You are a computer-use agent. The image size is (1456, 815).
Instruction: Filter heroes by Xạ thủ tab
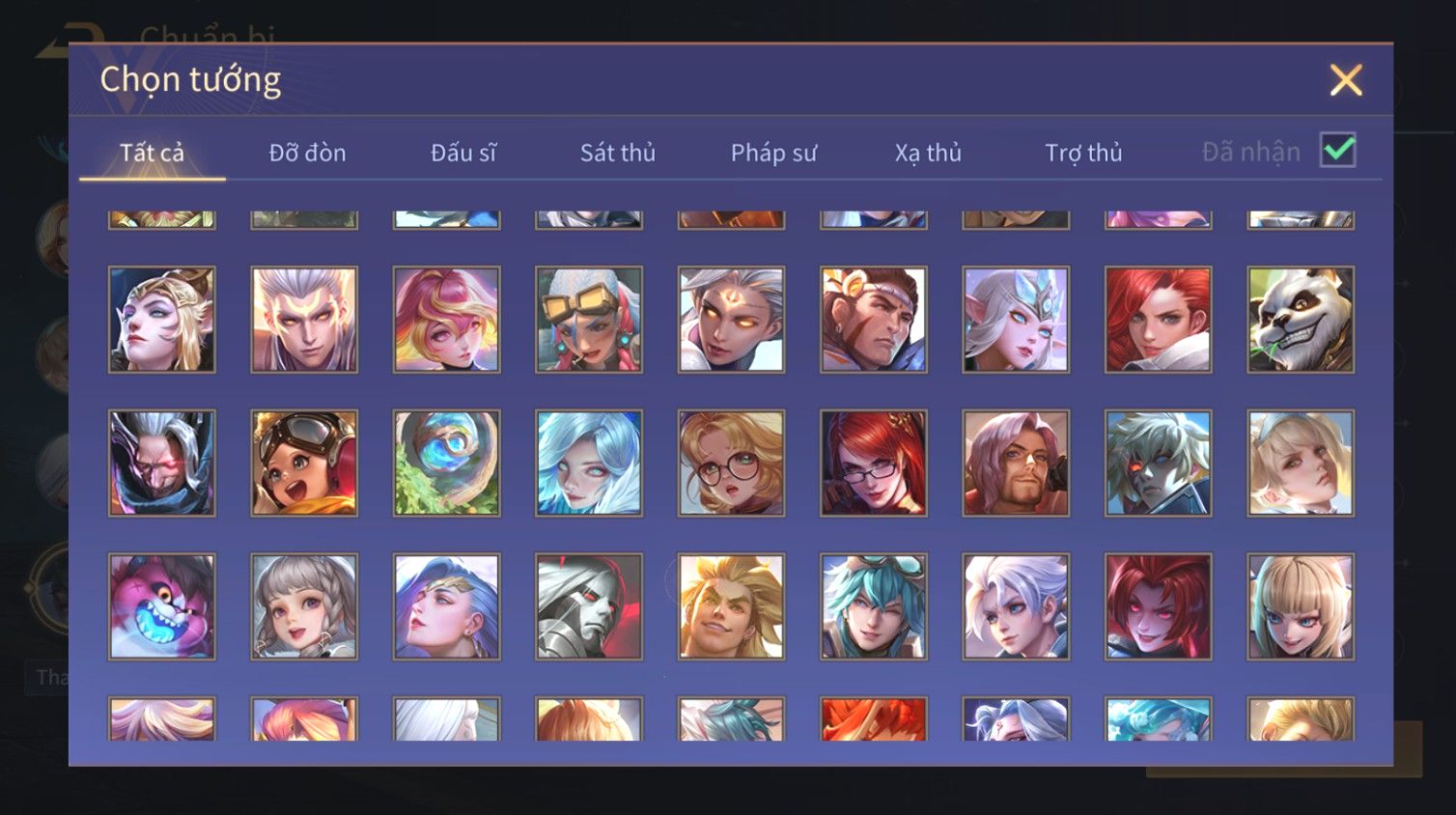928,153
